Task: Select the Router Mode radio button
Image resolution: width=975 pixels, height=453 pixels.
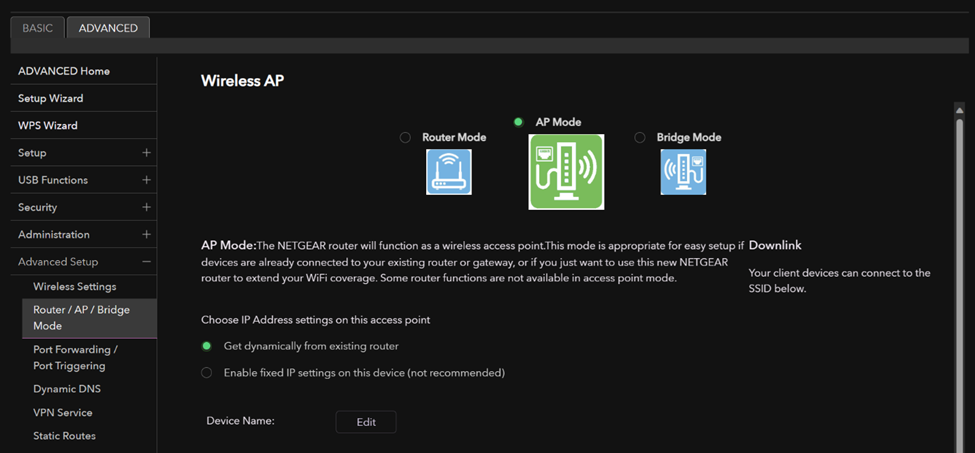Action: point(405,138)
